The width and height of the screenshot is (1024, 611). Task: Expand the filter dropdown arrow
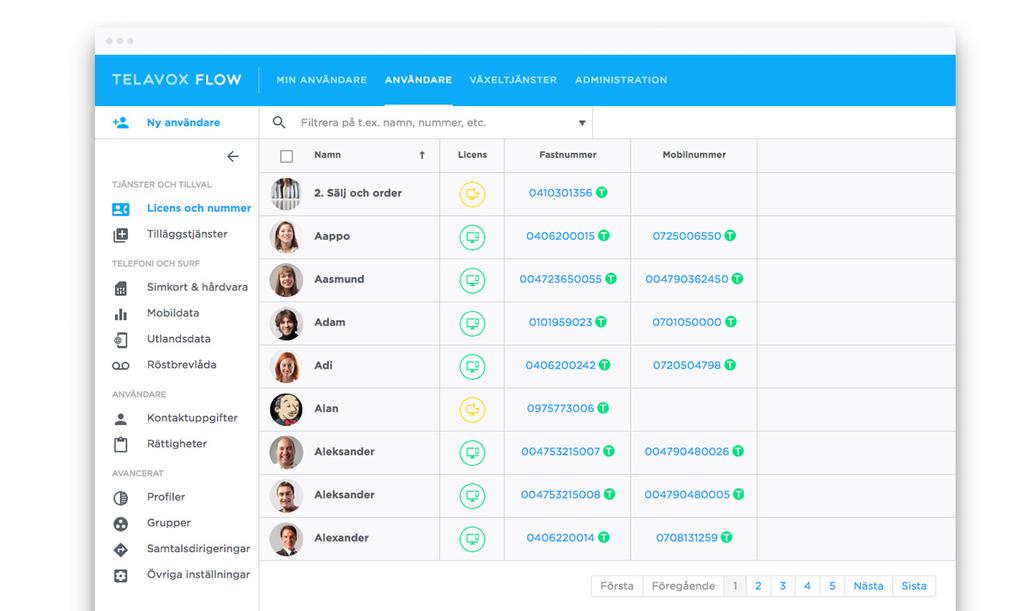pos(582,123)
